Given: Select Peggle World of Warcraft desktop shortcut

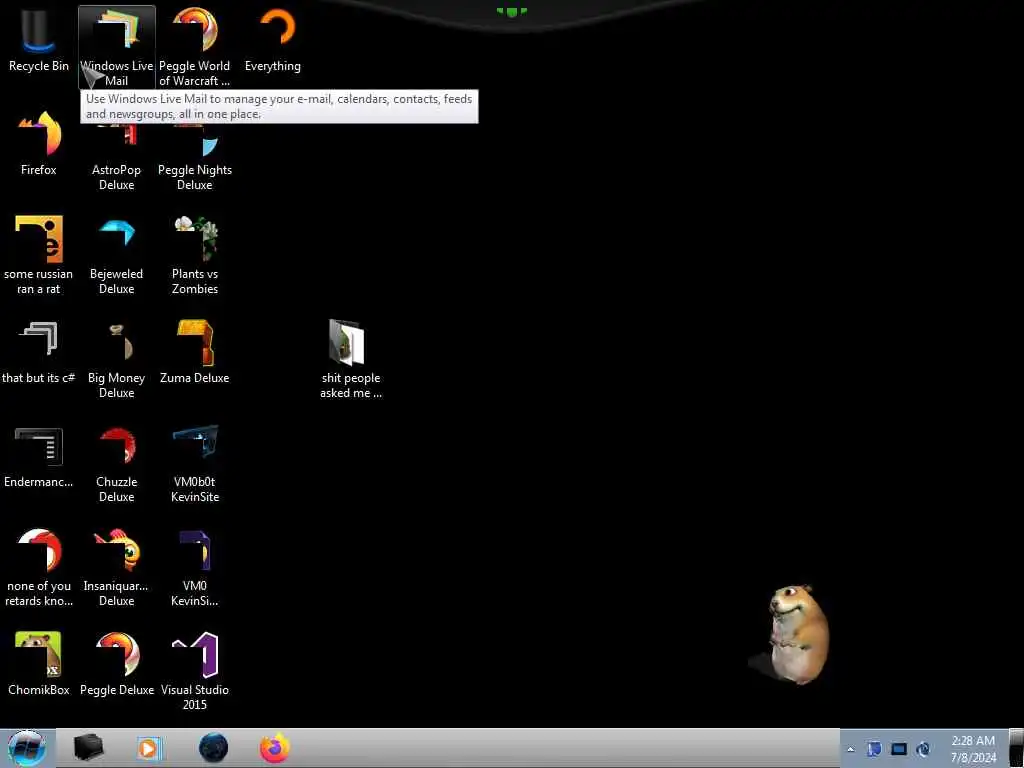Looking at the screenshot, I should point(195,46).
